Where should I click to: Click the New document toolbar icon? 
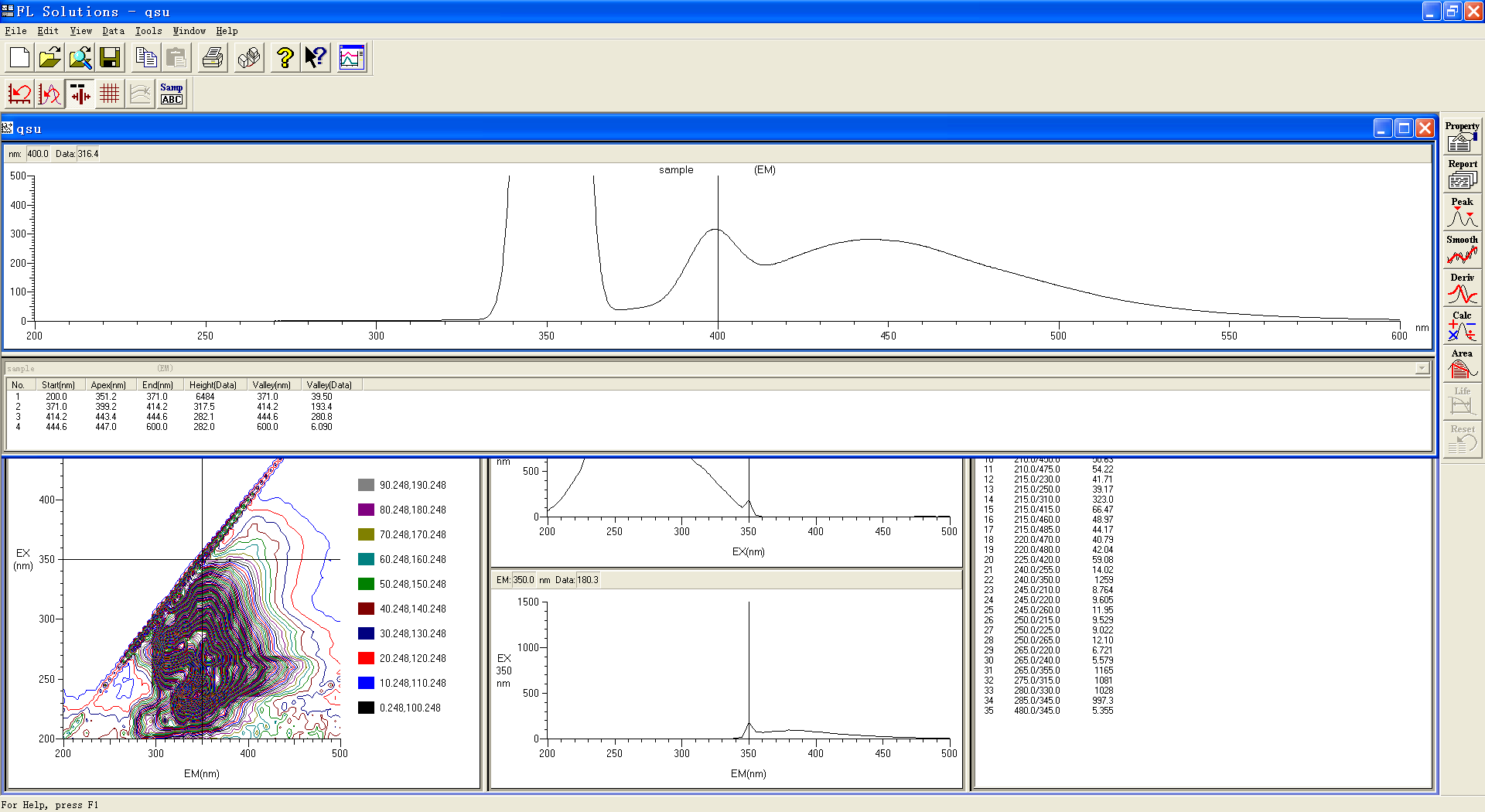click(x=20, y=57)
